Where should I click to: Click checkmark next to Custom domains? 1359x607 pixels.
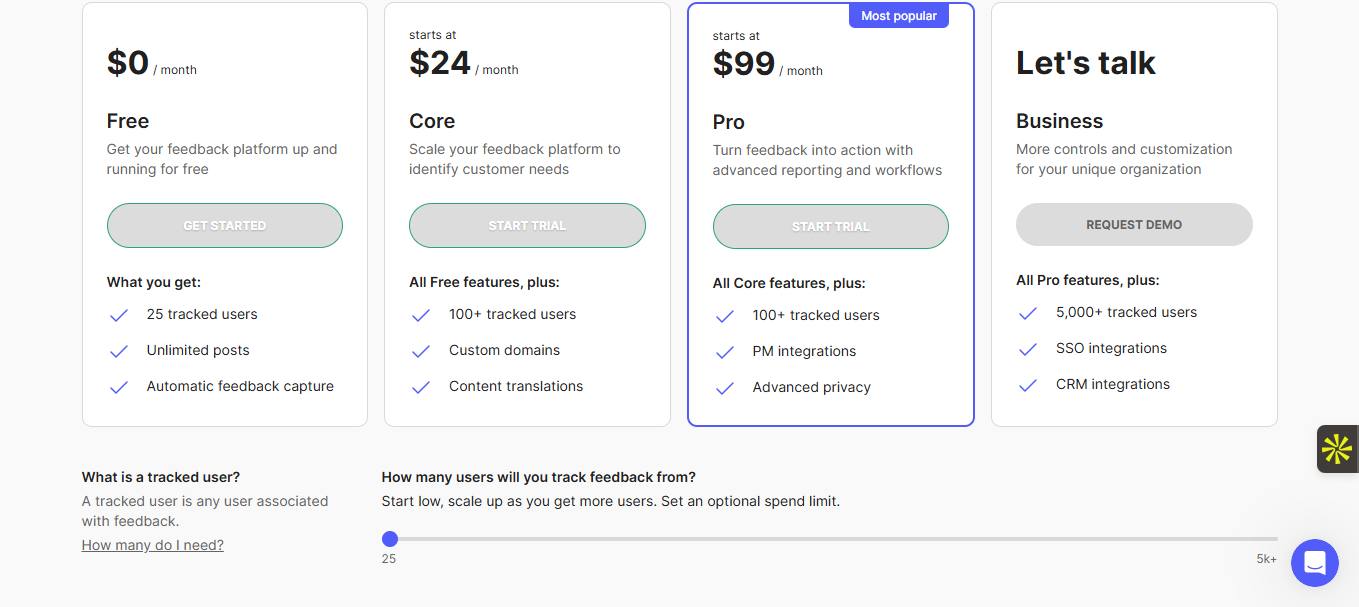[x=421, y=351]
